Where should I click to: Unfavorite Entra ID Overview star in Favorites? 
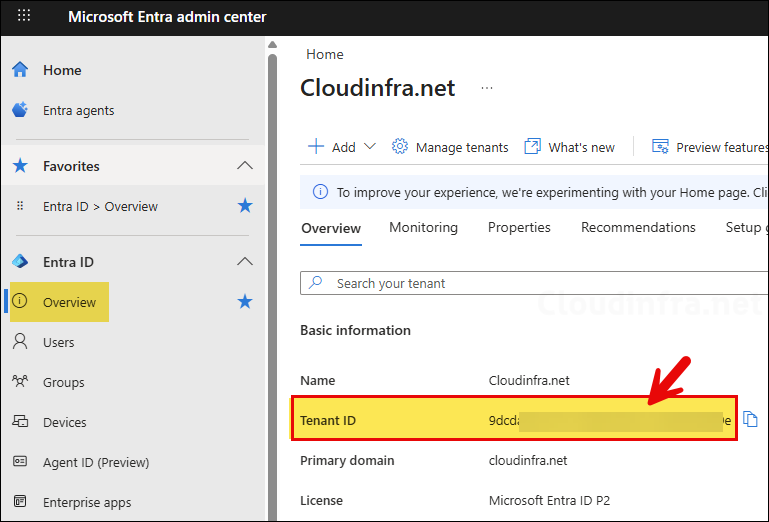point(245,206)
